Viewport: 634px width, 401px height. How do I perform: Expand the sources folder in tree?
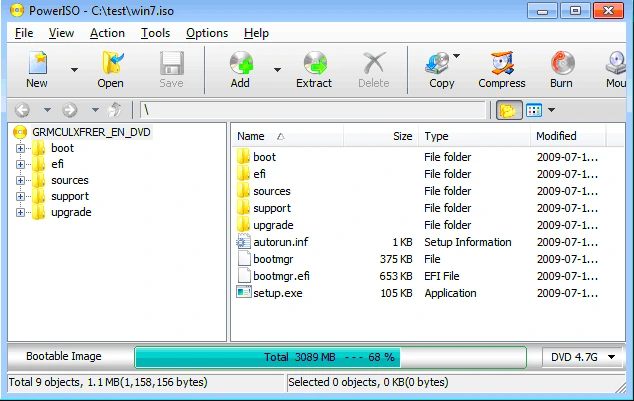tap(20, 180)
